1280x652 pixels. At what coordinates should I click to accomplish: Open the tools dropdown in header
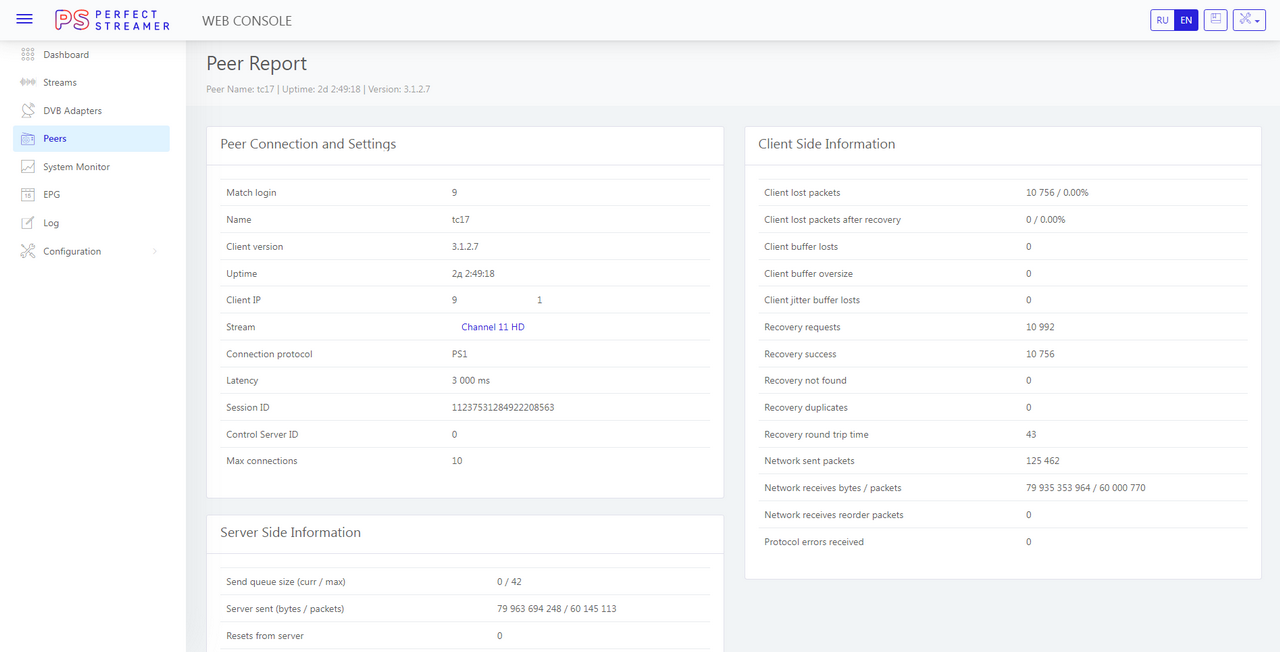1250,20
